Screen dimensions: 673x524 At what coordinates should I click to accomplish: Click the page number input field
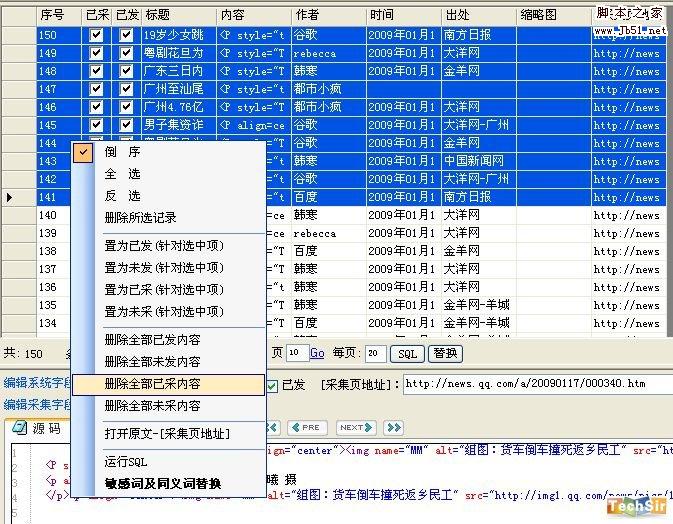pos(297,353)
